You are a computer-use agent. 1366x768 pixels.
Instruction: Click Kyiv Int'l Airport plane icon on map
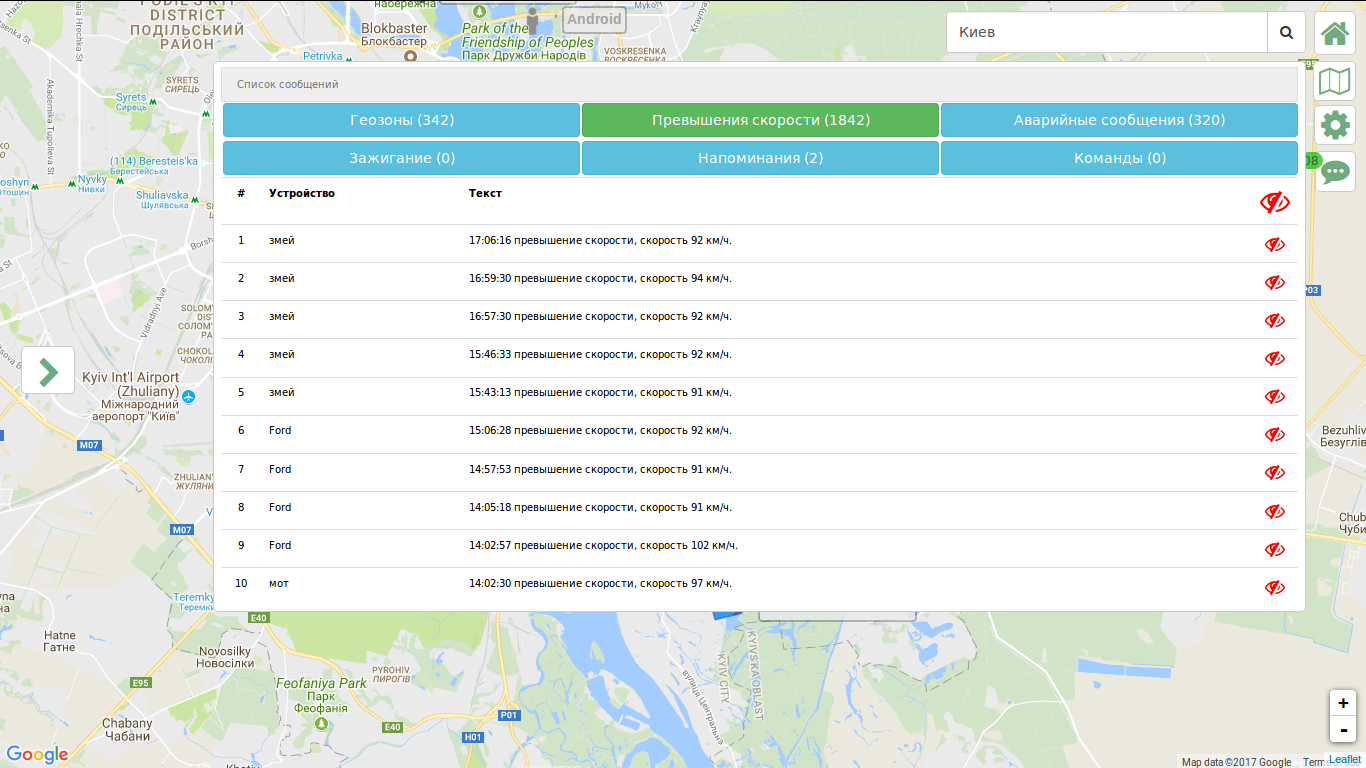(189, 397)
